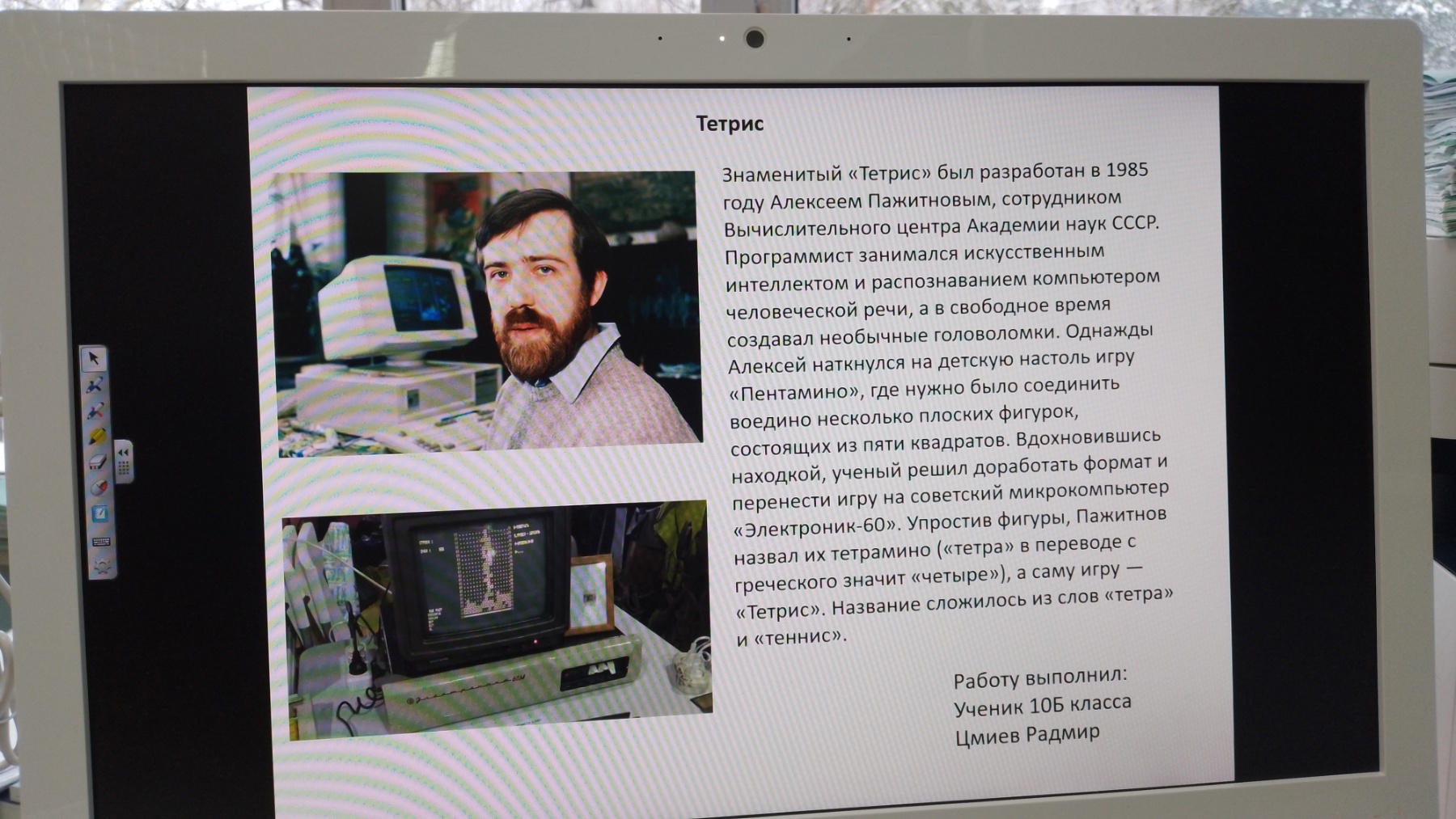Click the photo of Electronika-60 computer

coord(498,619)
